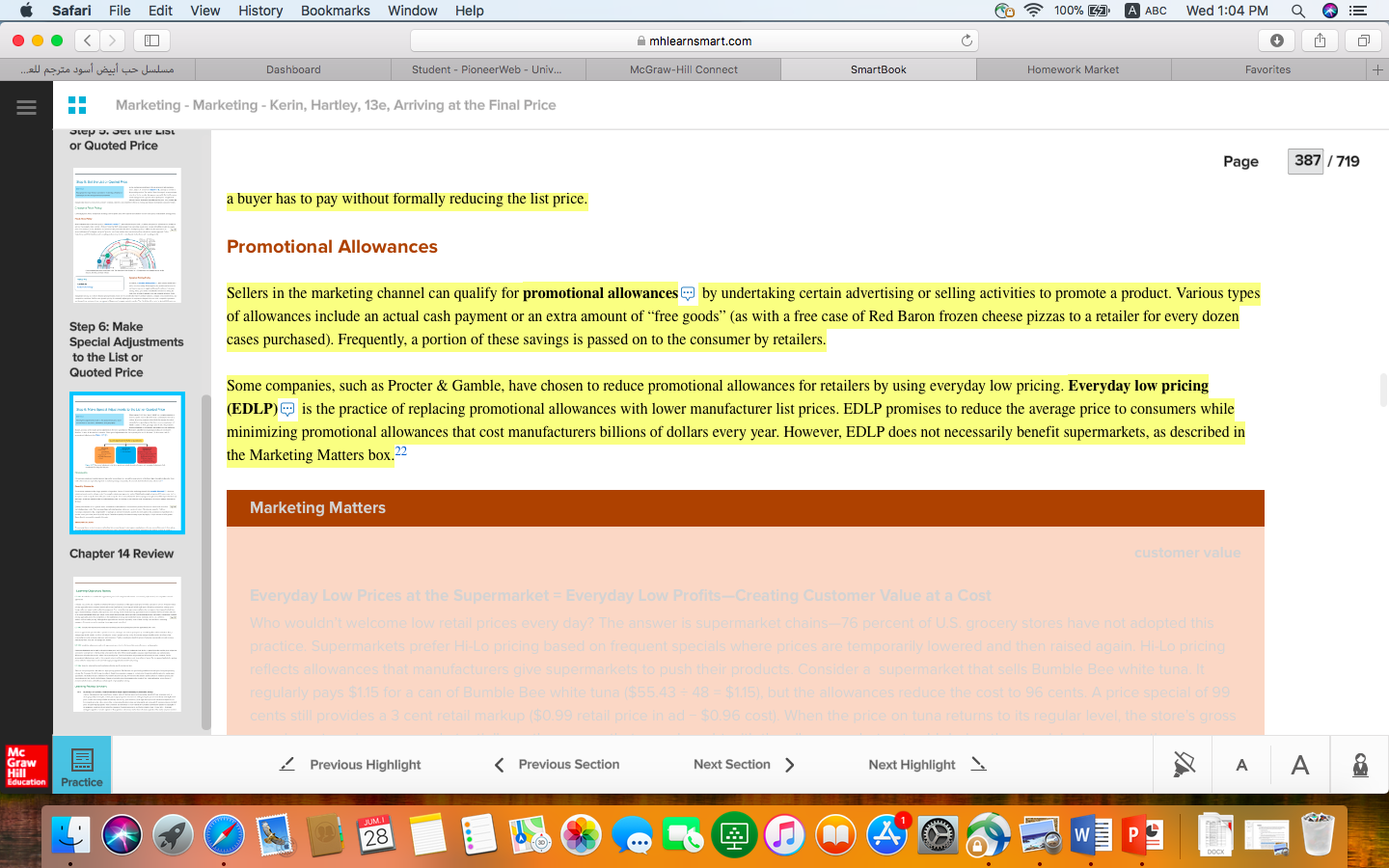This screenshot has width=1389, height=868.
Task: Switch to the Favorites tab
Action: (1268, 69)
